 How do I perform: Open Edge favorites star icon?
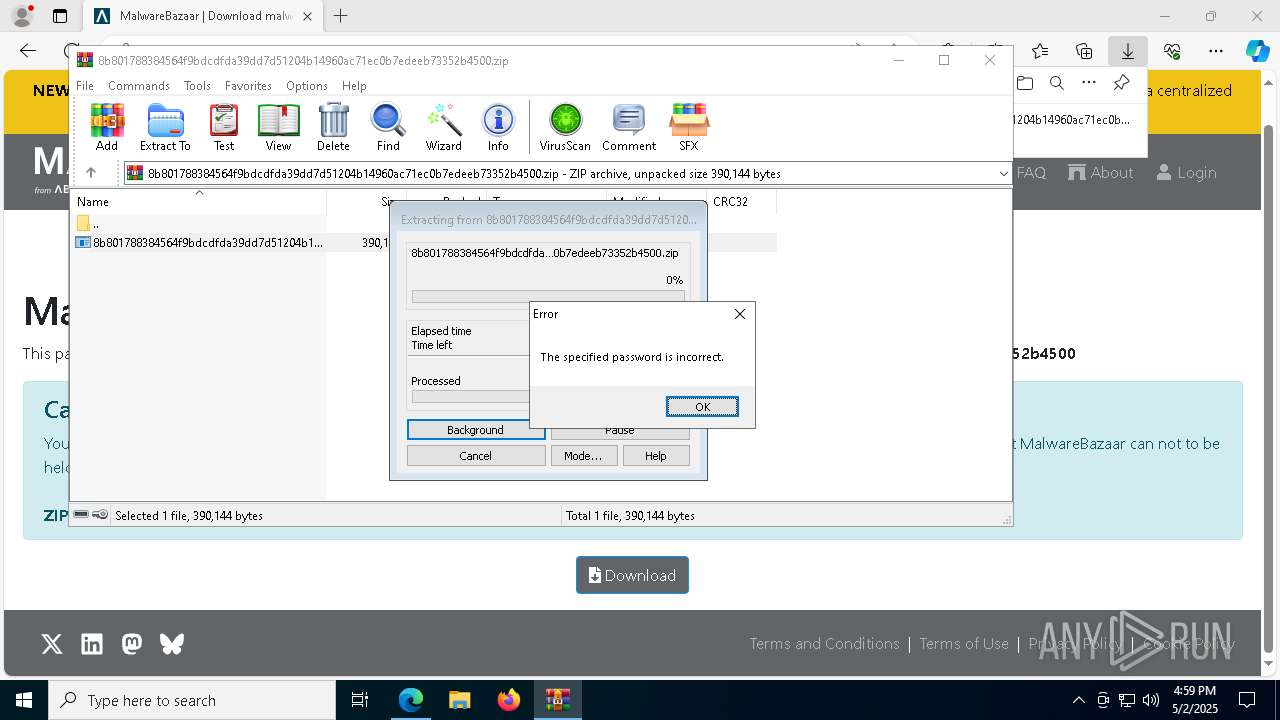pos(1040,51)
